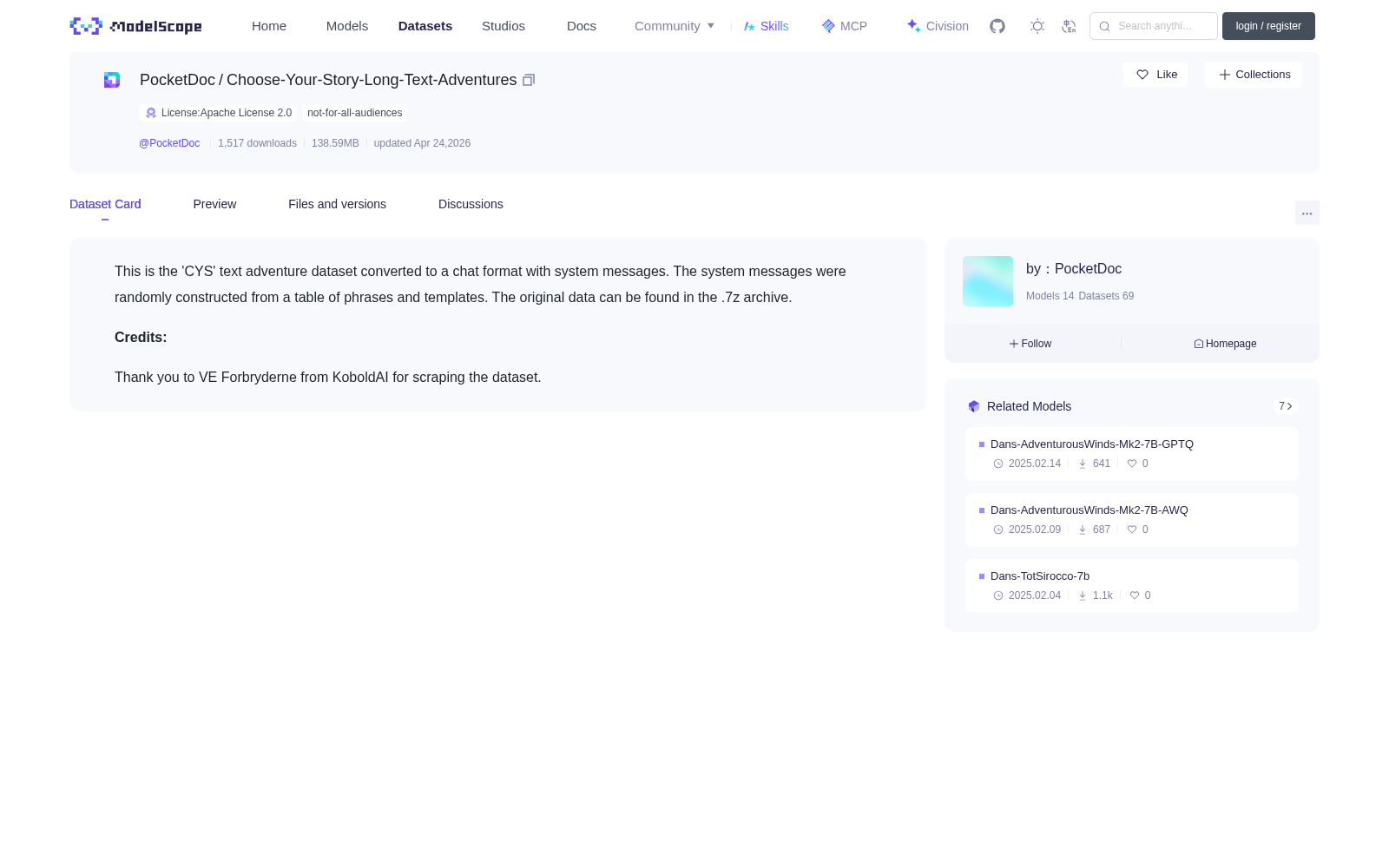This screenshot has width=1389, height=868.
Task: Click the @PocketDoc author link
Action: (x=169, y=143)
